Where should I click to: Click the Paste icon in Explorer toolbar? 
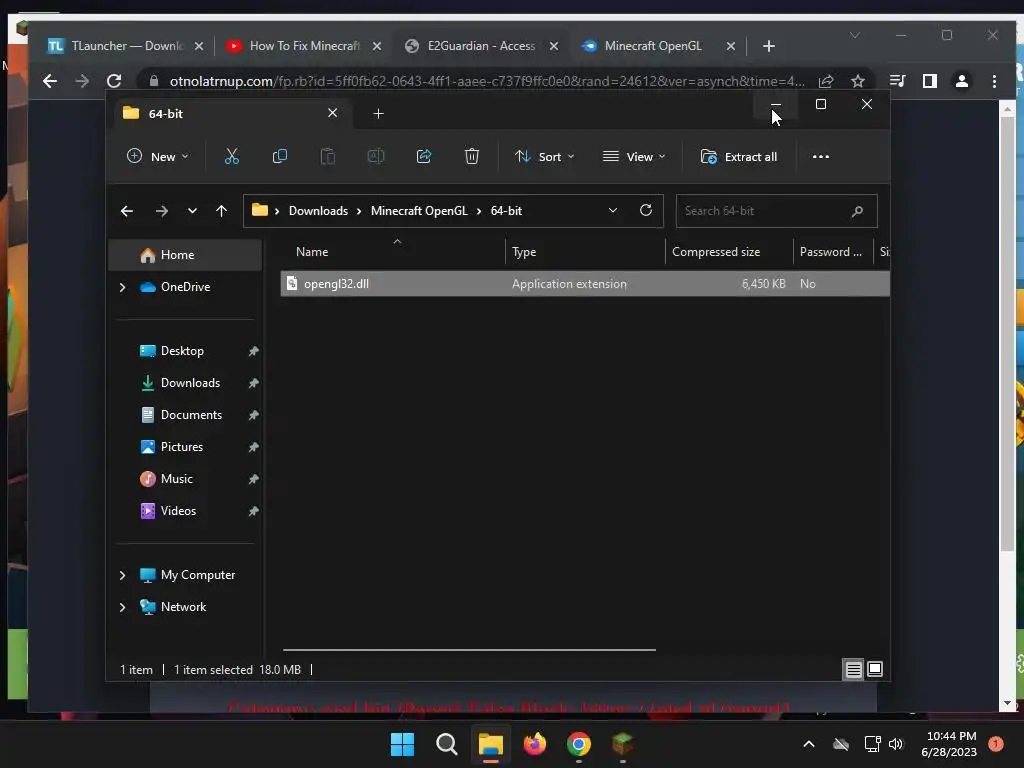328,157
